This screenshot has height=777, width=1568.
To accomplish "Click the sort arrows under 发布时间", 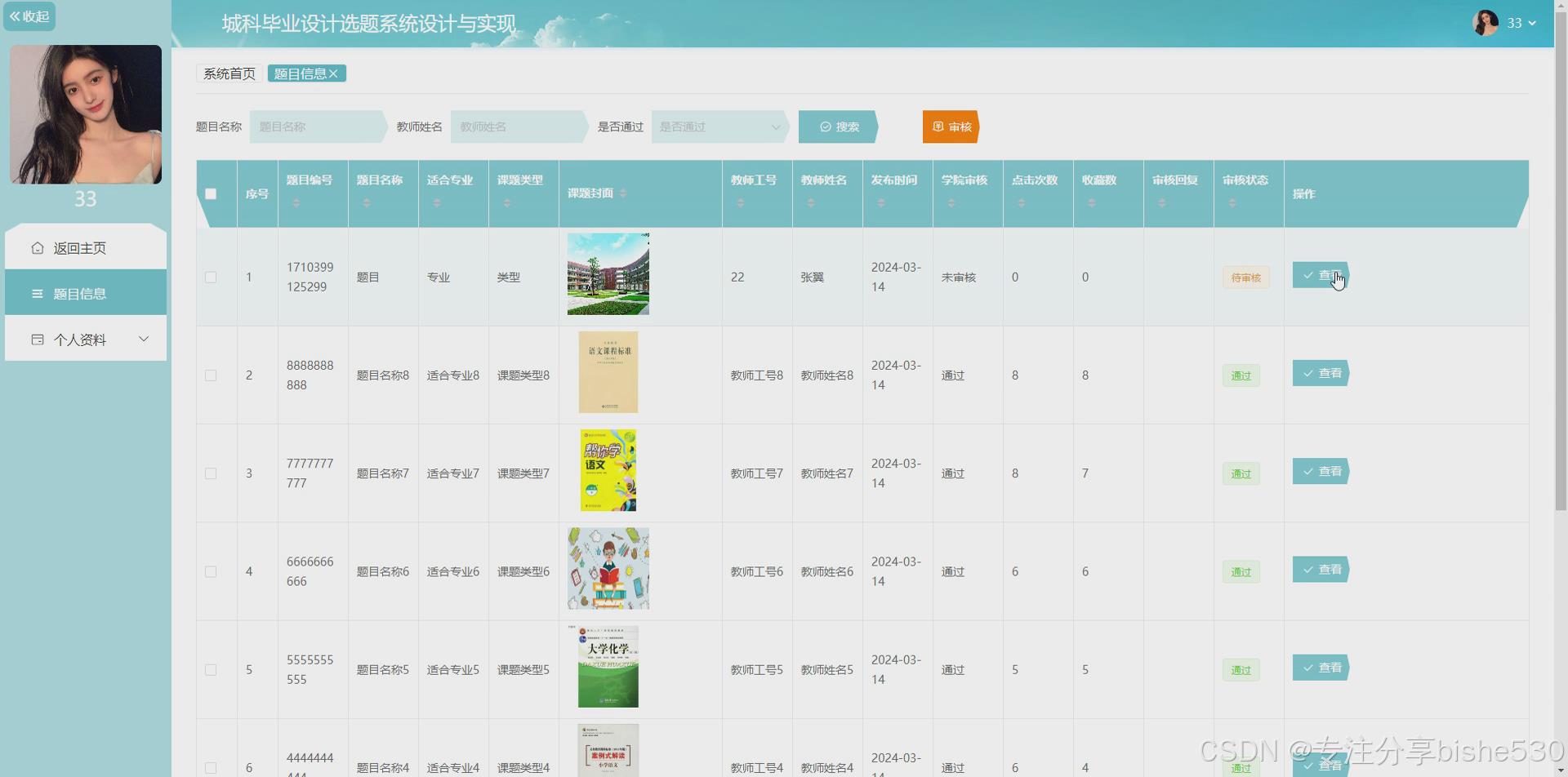I will point(881,202).
